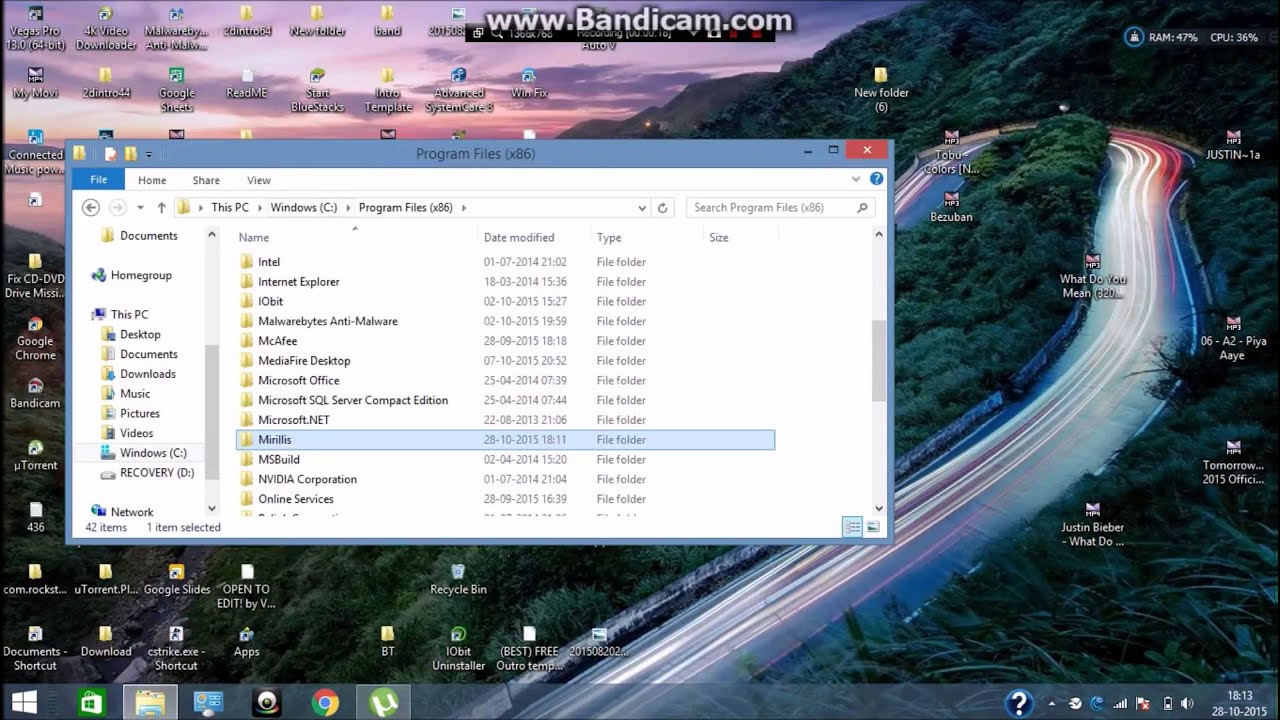Image resolution: width=1280 pixels, height=720 pixels.
Task: Select Downloads in the navigation pane
Action: click(148, 374)
